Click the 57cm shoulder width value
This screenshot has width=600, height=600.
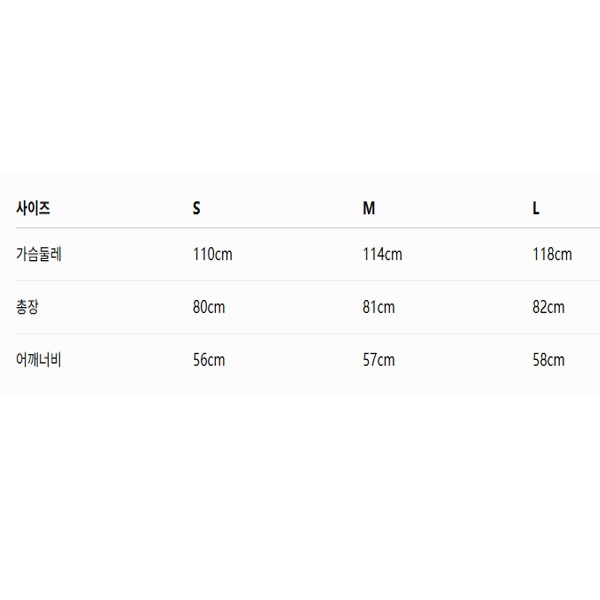coord(379,360)
